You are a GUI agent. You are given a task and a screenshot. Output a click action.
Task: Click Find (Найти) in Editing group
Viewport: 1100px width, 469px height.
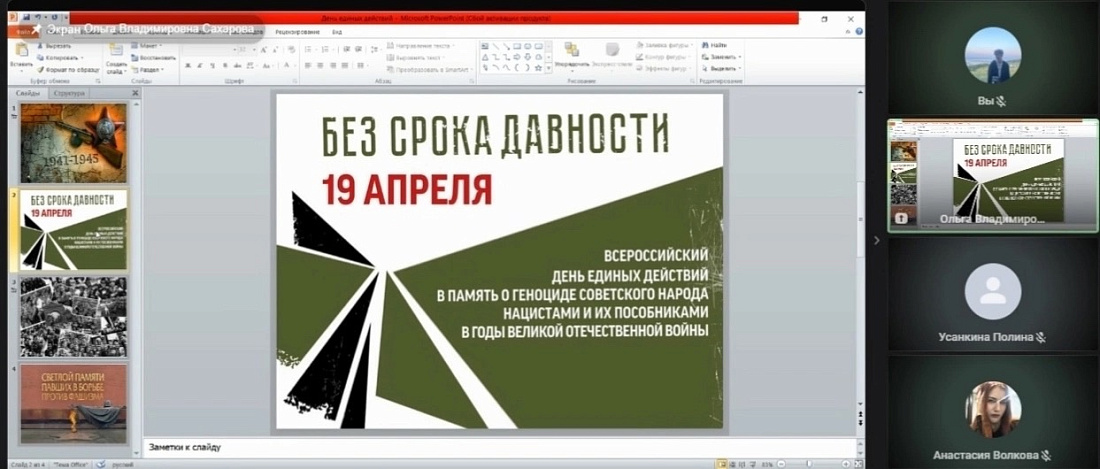click(715, 46)
